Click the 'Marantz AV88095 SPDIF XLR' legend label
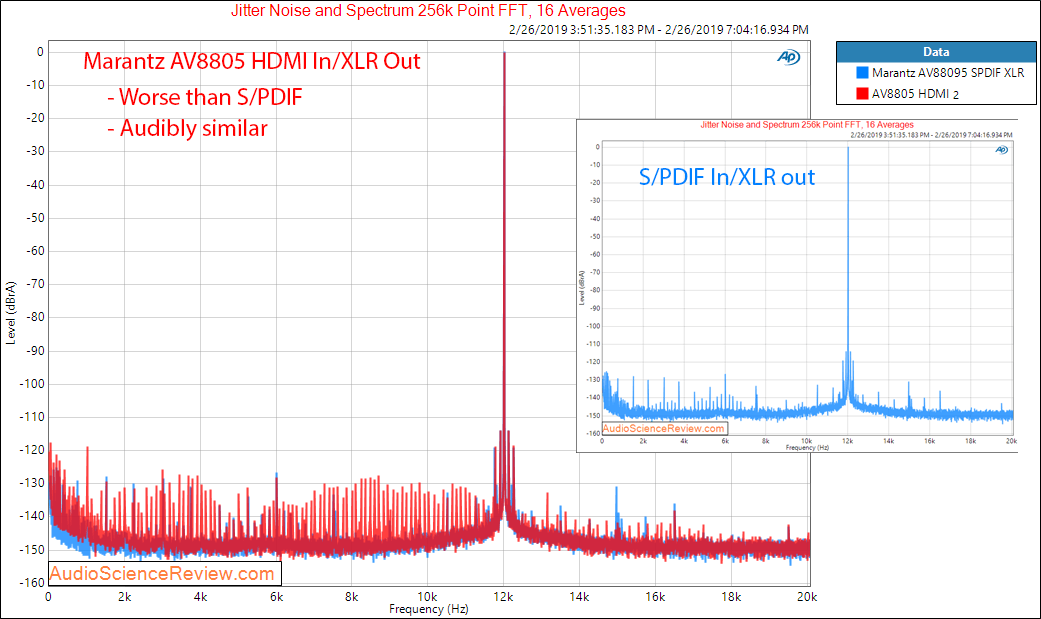The image size is (1041, 619). [x=948, y=72]
